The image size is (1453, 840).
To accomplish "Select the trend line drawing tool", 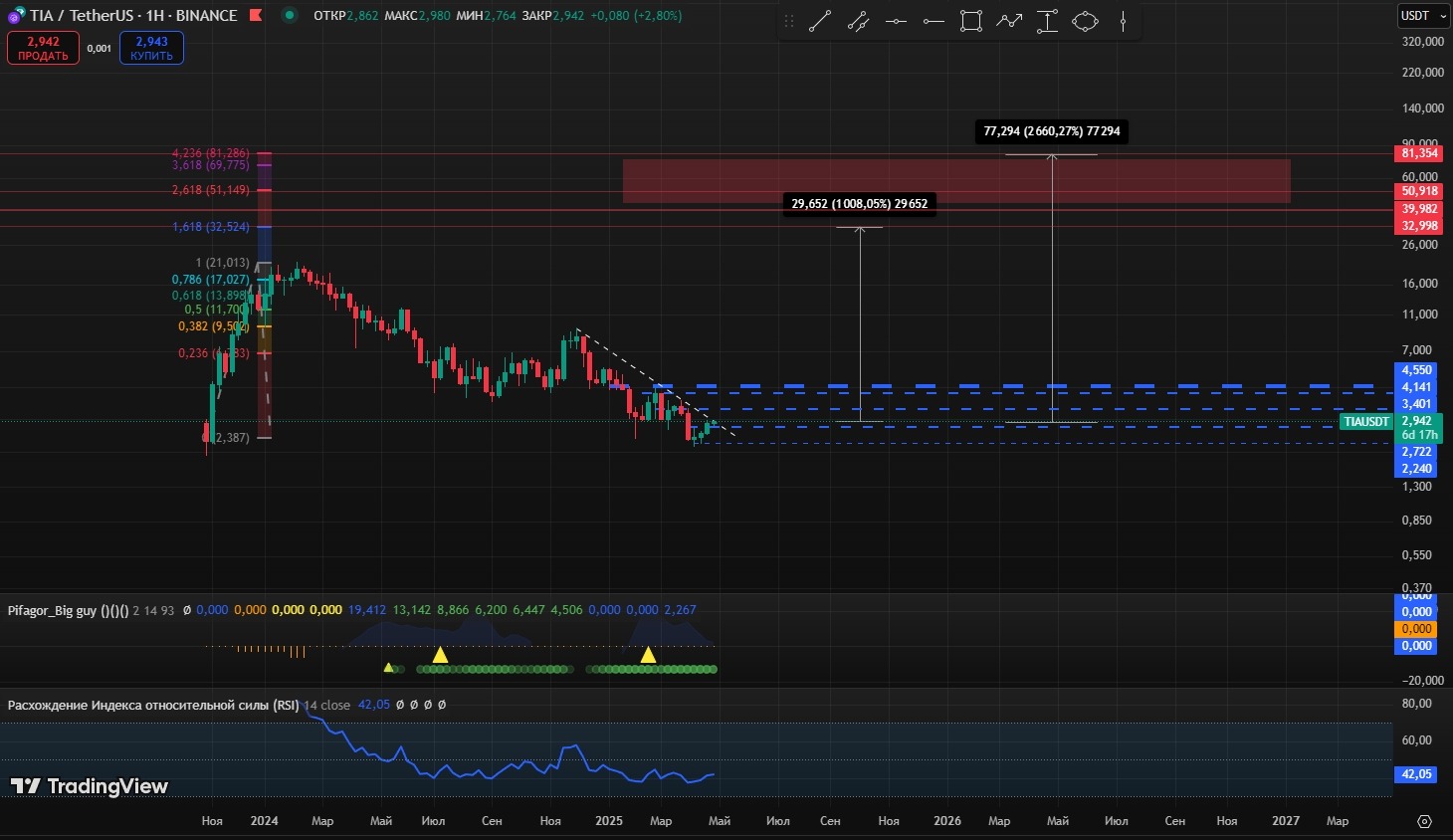I will pos(820,21).
